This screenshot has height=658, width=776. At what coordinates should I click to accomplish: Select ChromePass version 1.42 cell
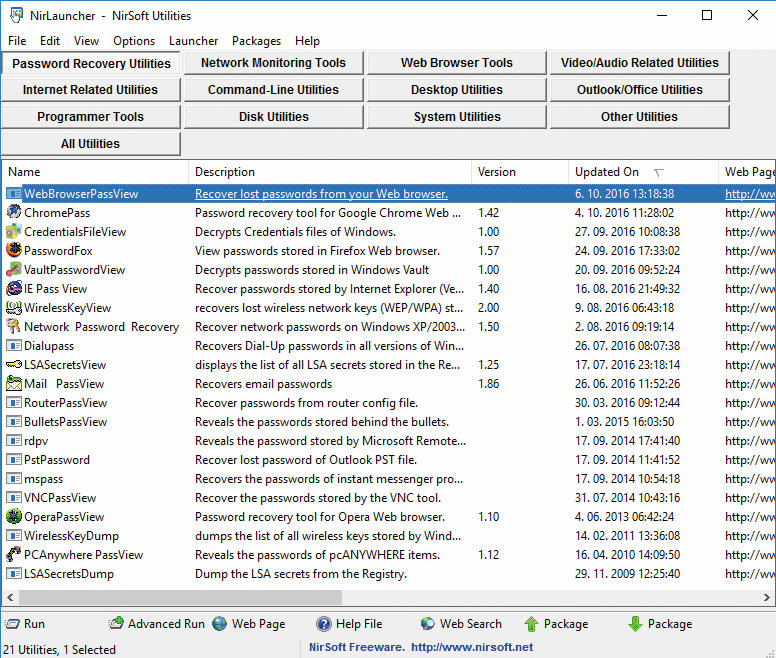click(488, 213)
